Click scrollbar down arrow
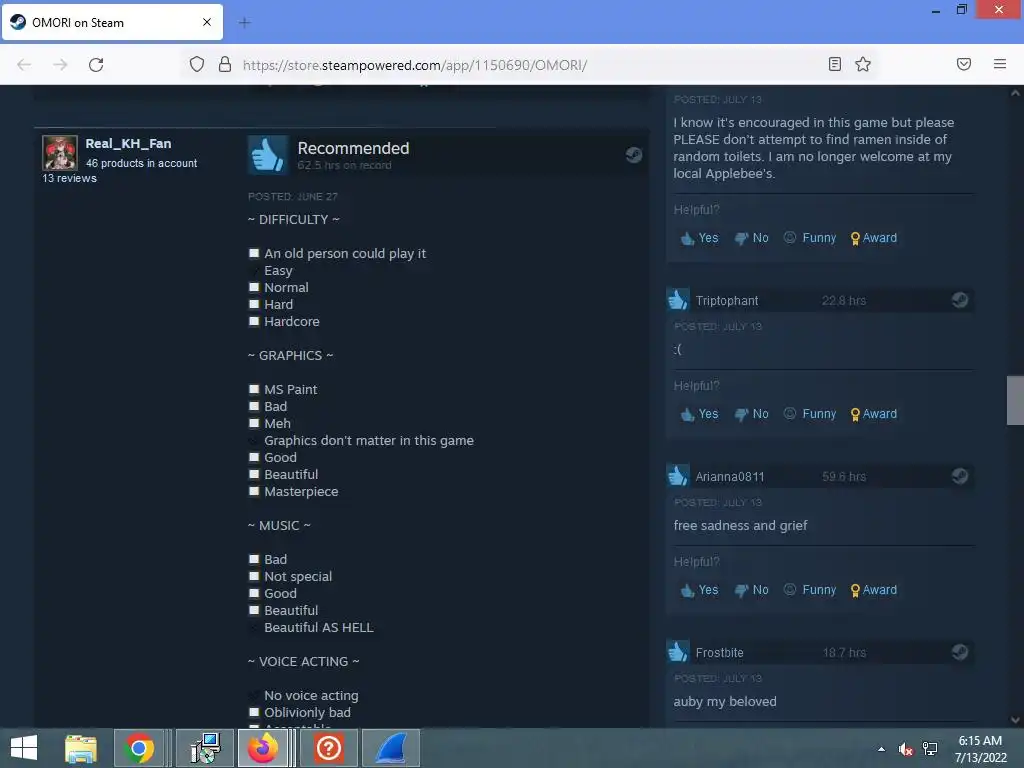The image size is (1024, 768). click(1015, 720)
